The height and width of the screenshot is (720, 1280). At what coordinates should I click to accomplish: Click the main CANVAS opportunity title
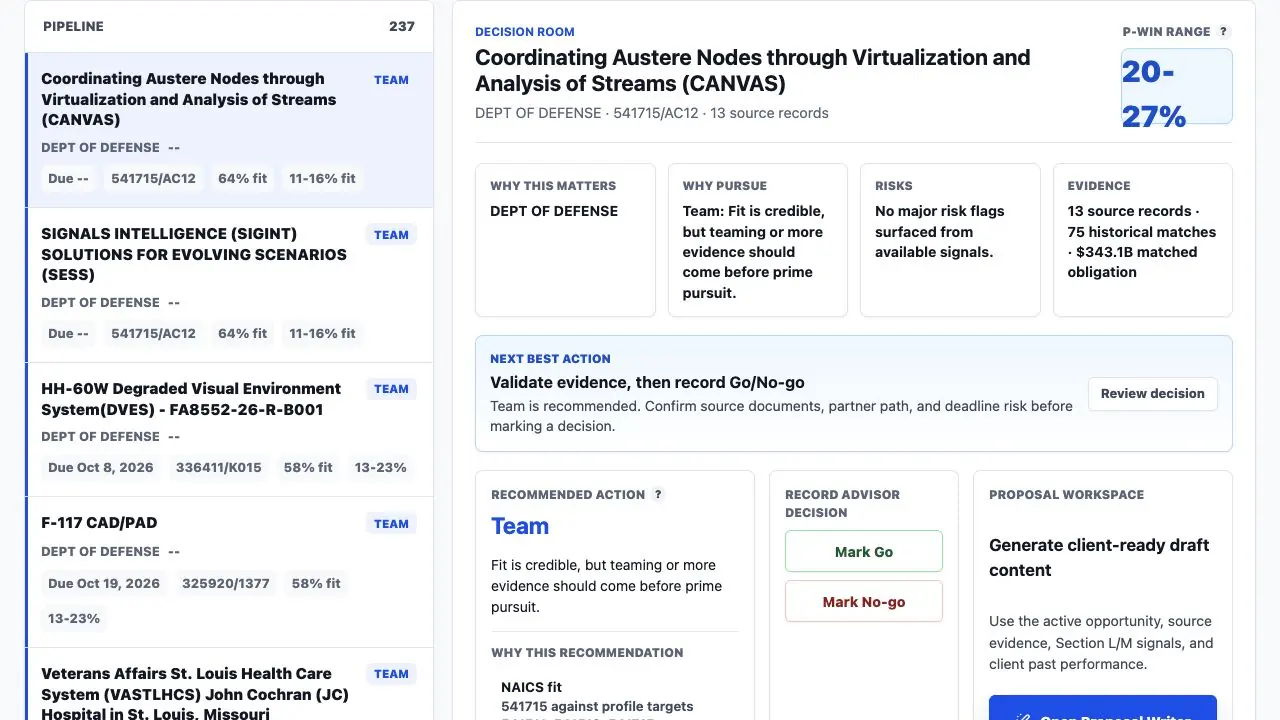point(752,70)
